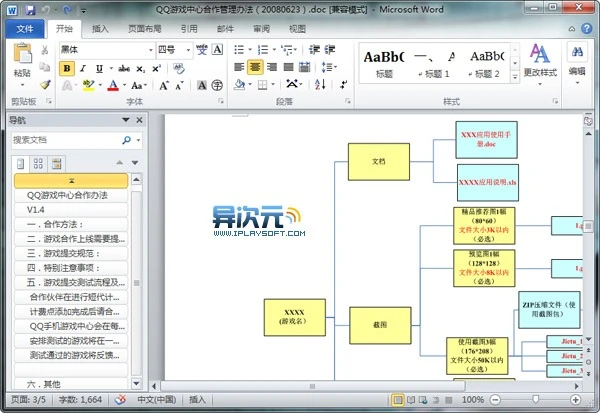The height and width of the screenshot is (413, 600).
Task: Click the Save icon in Quick Access
Action: 30,10
